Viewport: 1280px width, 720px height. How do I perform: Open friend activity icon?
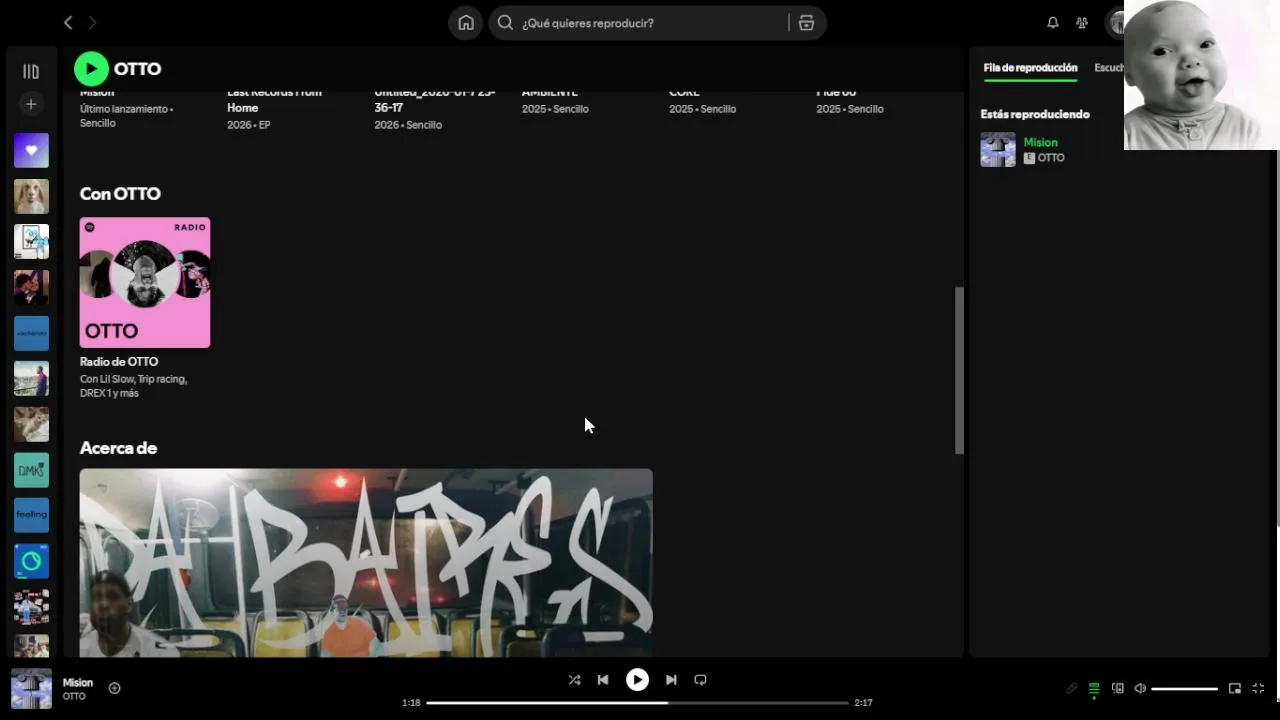click(1082, 23)
